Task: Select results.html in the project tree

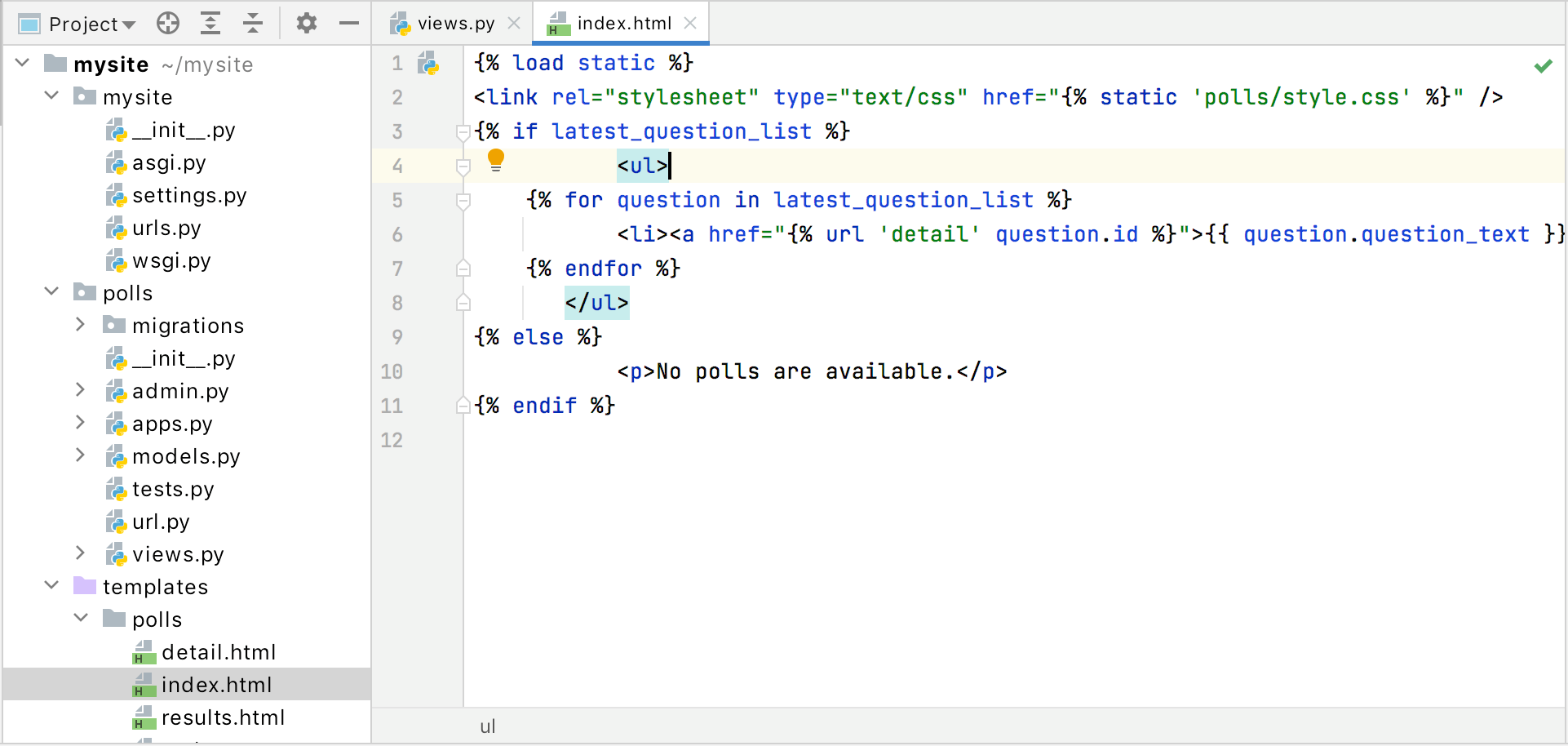Action: click(224, 717)
